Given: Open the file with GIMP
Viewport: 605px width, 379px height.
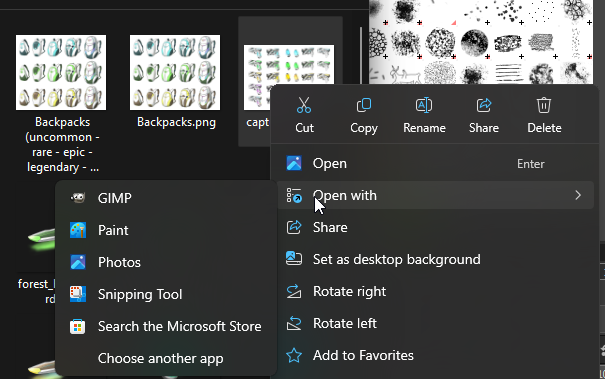Looking at the screenshot, I should tap(166, 198).
